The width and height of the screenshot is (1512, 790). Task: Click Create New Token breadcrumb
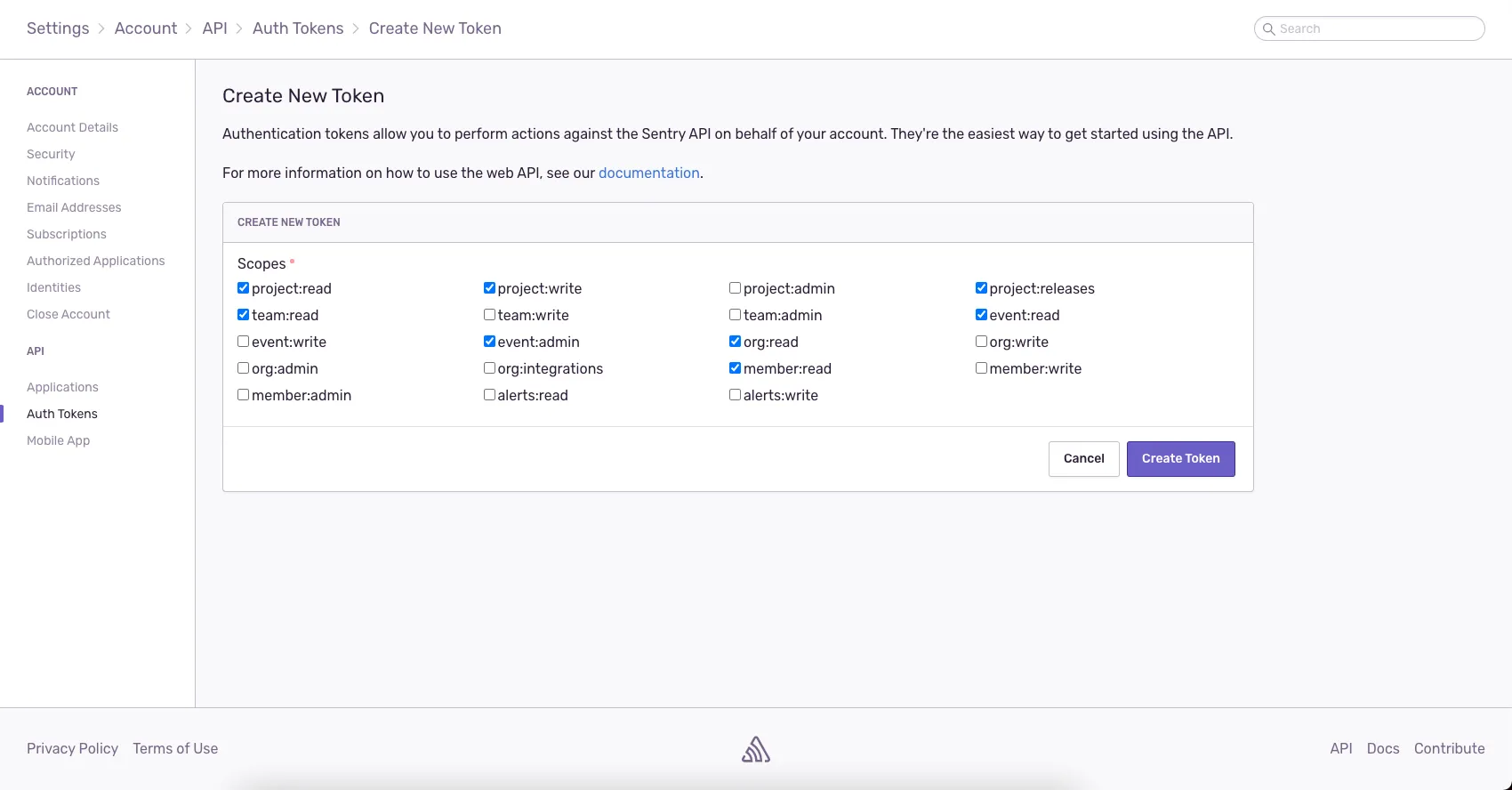(435, 28)
